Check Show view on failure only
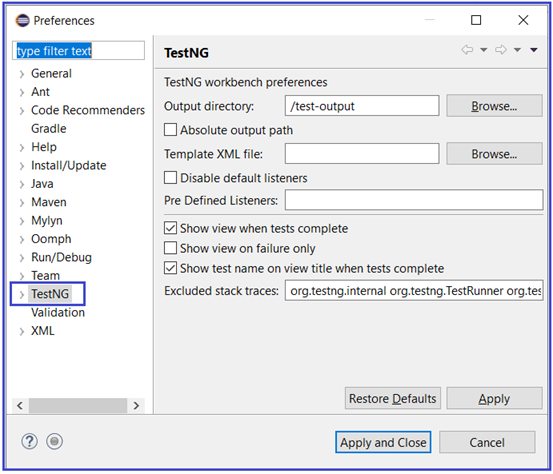553x474 pixels. tap(170, 248)
